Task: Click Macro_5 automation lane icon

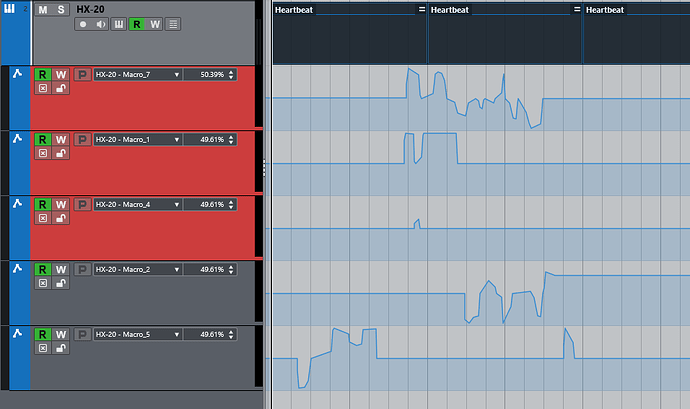Action: coord(17,333)
